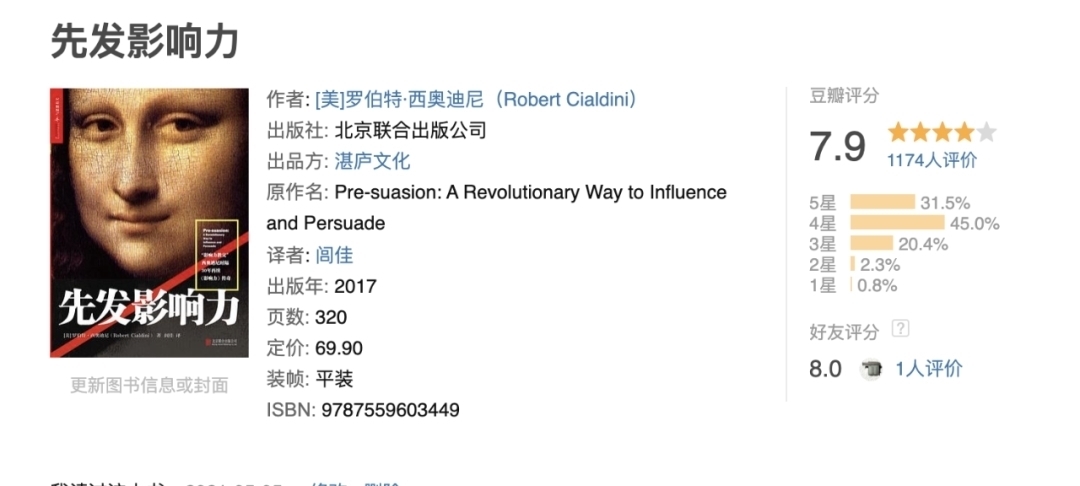The width and height of the screenshot is (1080, 486).
Task: Open the 先发影响力 book cover image
Action: (x=149, y=223)
